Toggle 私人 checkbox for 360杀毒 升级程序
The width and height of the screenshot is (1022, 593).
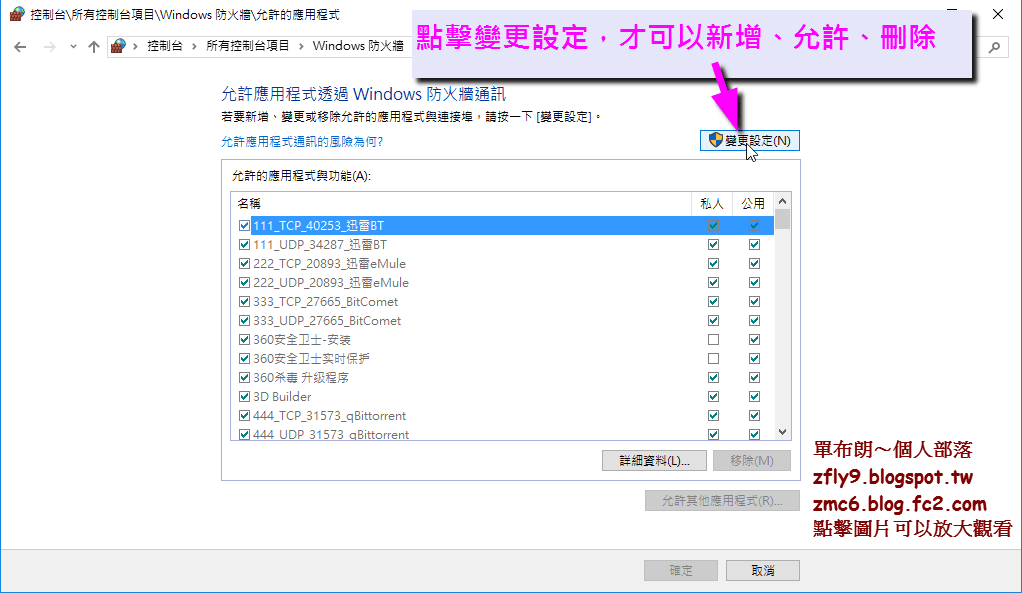pos(714,377)
